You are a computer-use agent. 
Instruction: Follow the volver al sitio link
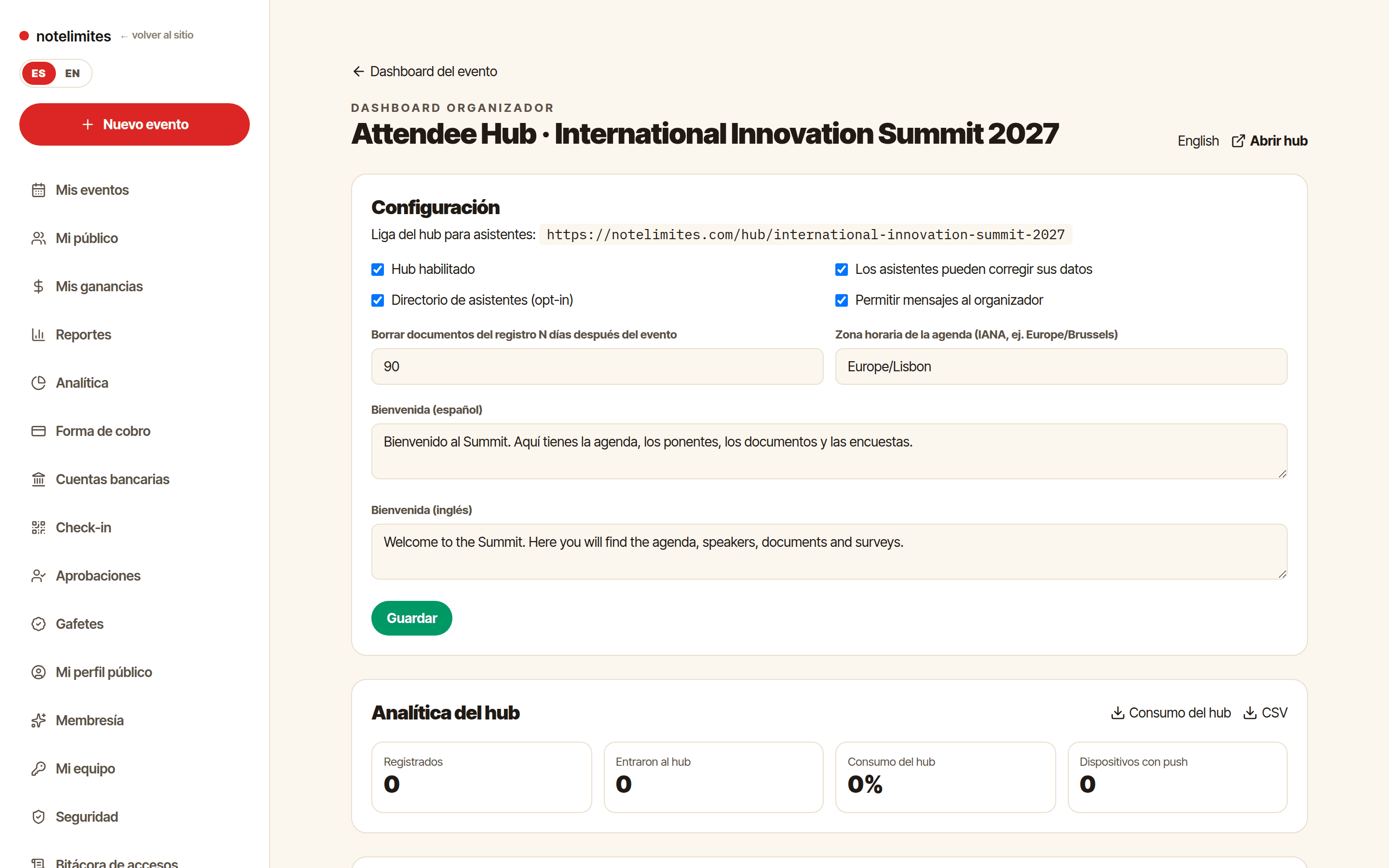pyautogui.click(x=157, y=35)
